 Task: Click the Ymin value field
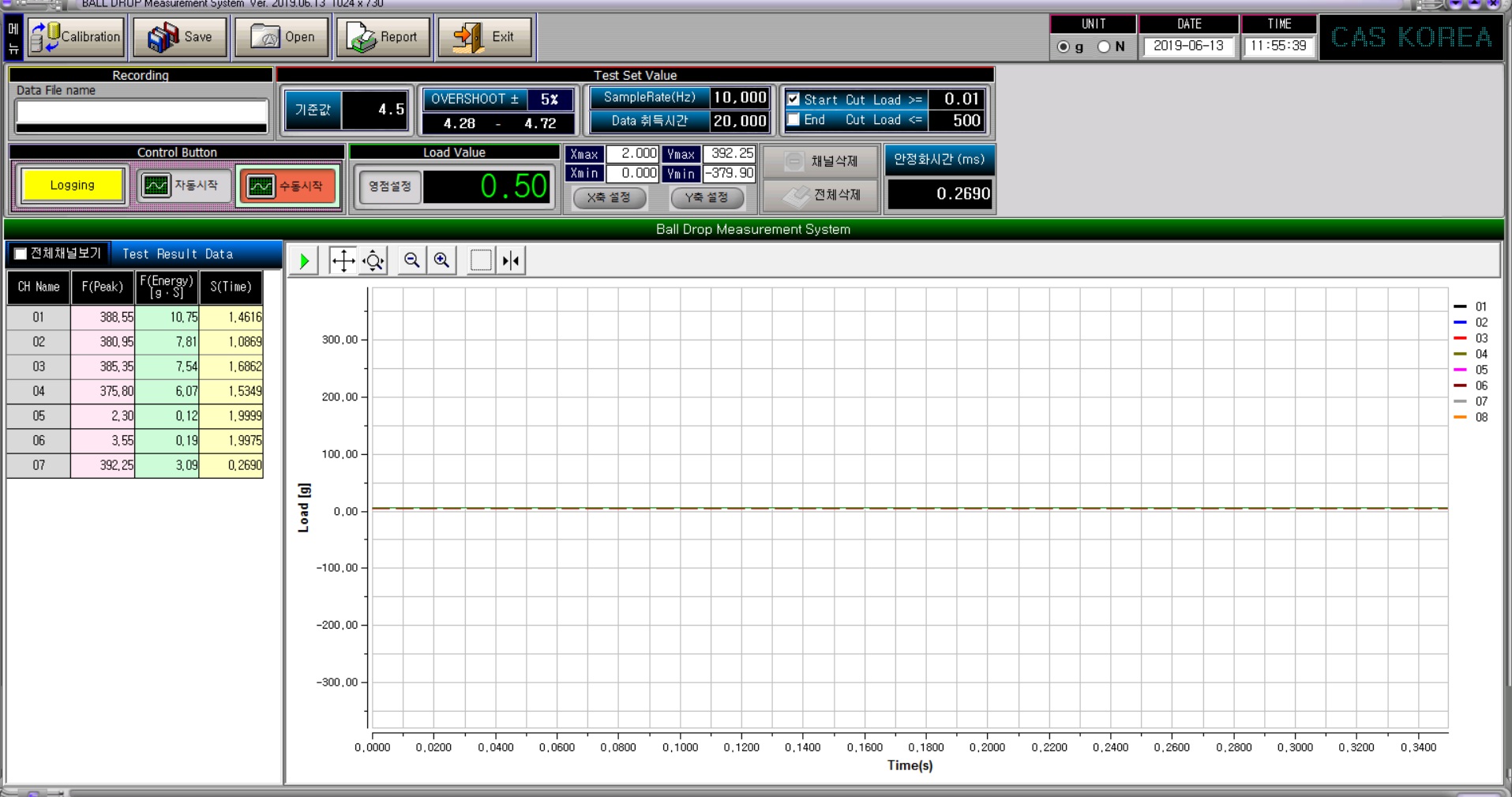[729, 173]
